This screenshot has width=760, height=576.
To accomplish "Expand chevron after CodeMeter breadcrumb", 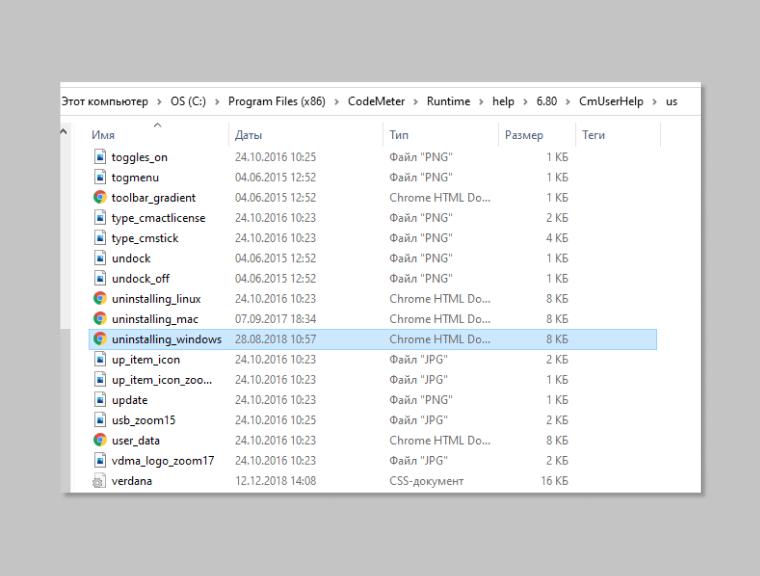I will [415, 102].
